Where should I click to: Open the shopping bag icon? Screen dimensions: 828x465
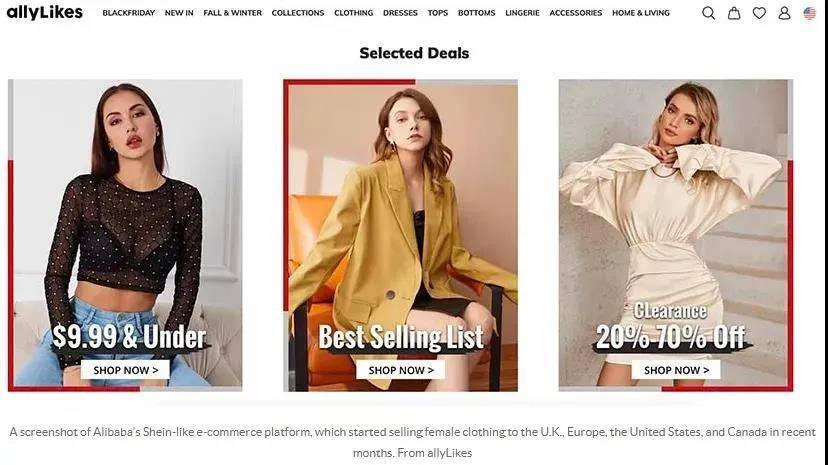(x=734, y=13)
